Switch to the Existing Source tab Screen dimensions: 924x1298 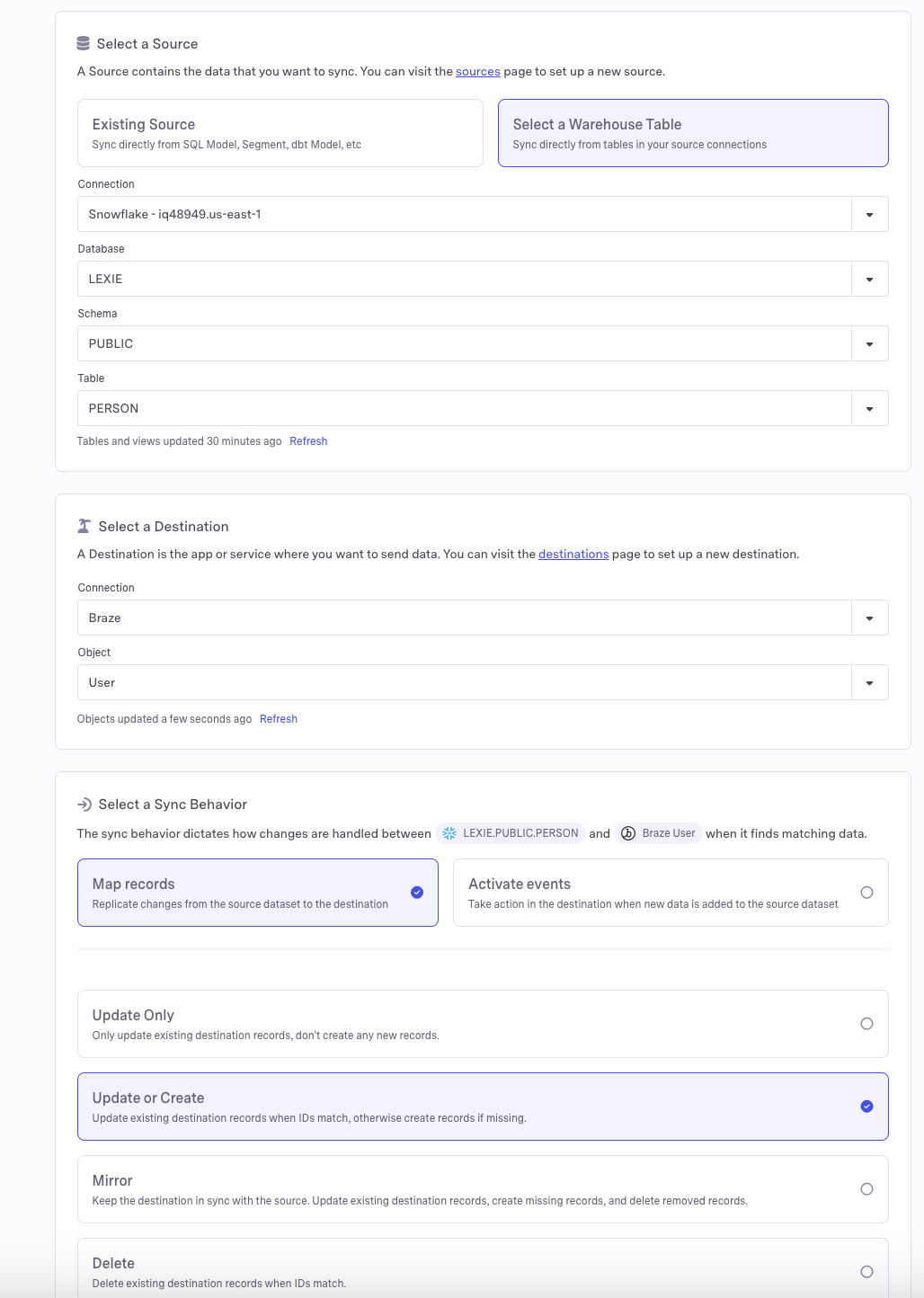tap(280, 133)
